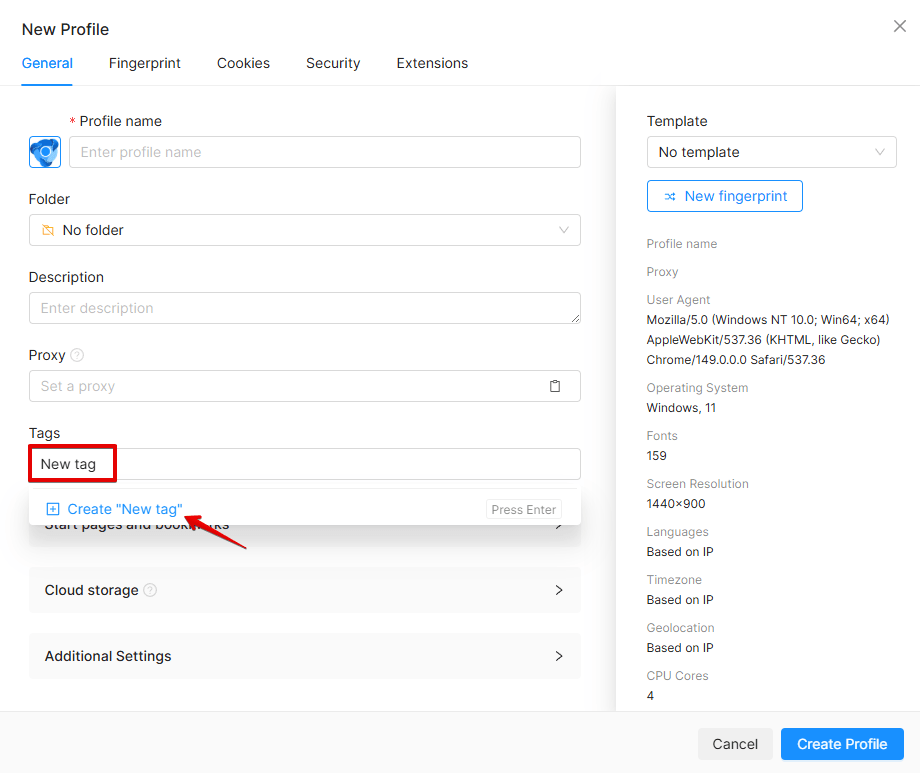Click the 1440×900 screen resolution value
This screenshot has height=773, width=920.
coord(676,504)
